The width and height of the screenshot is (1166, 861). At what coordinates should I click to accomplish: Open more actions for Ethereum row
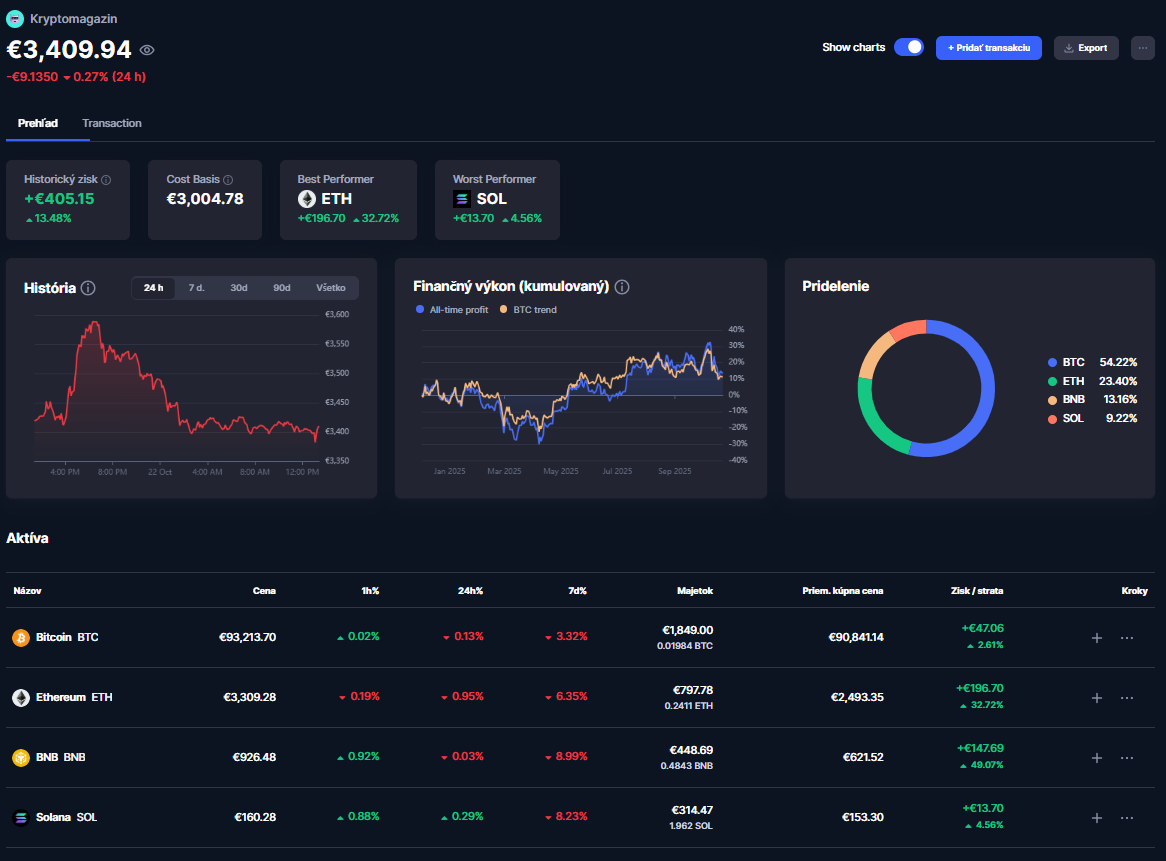[1127, 698]
